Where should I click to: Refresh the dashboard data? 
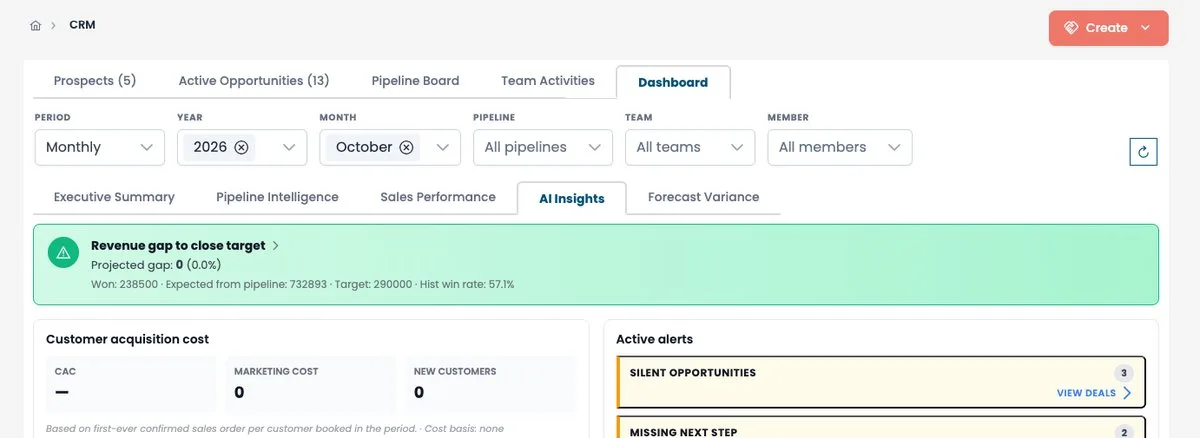click(1143, 152)
